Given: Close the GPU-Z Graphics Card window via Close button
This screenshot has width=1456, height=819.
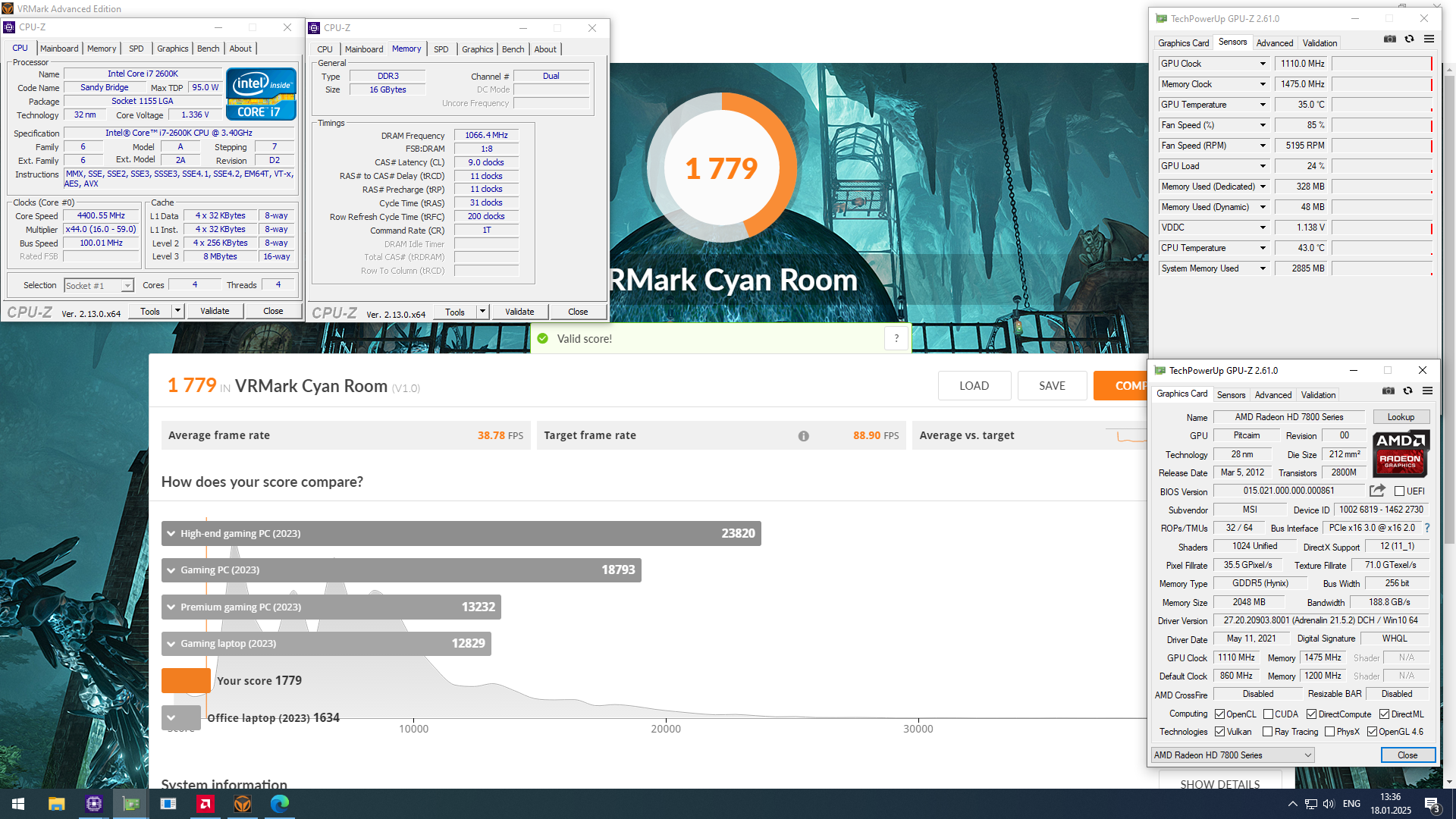Looking at the screenshot, I should click(x=1407, y=755).
